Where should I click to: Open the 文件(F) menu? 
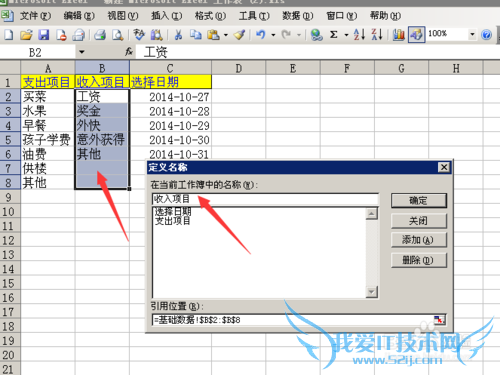click(x=35, y=16)
